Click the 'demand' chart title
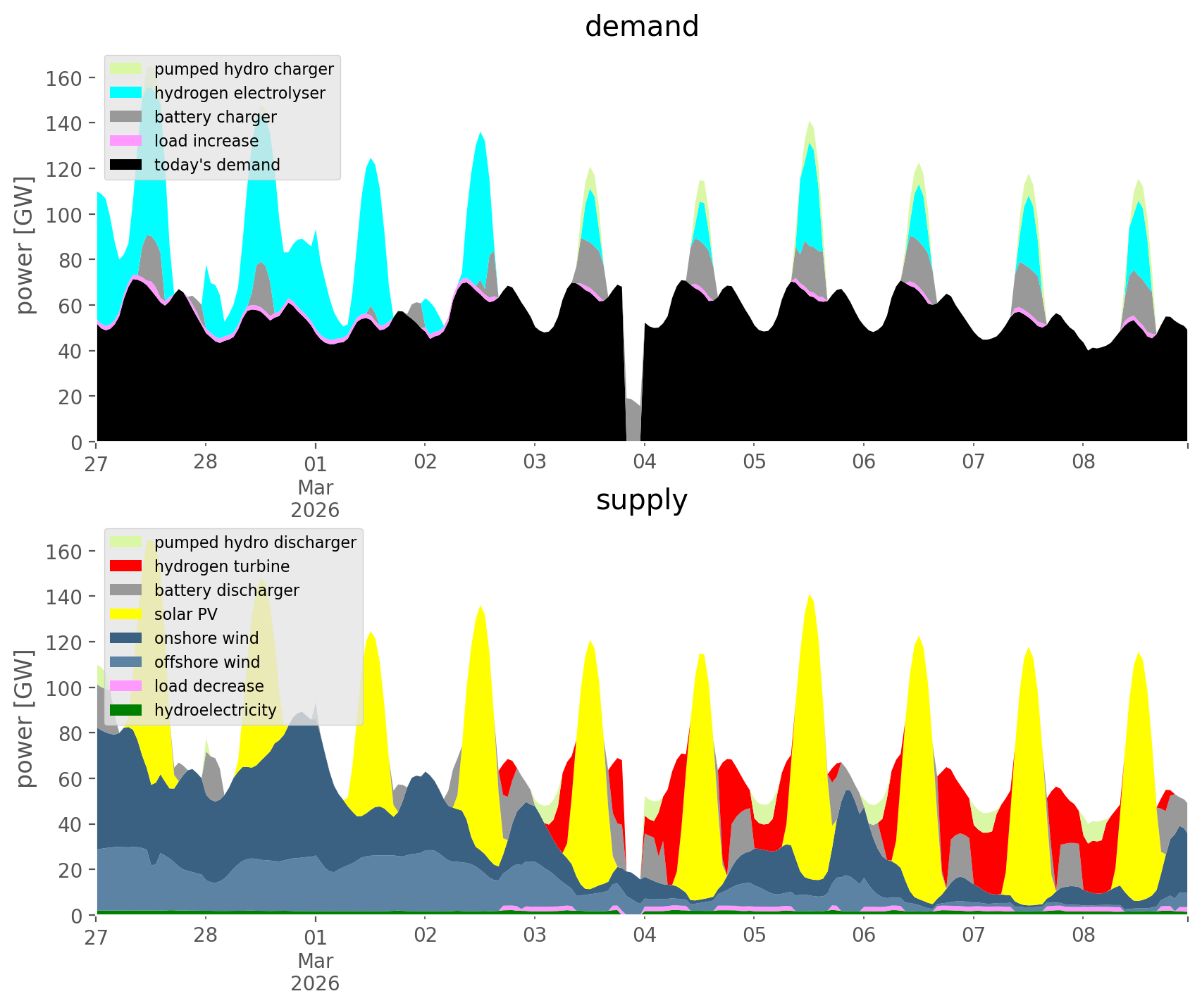The height and width of the screenshot is (1008, 1202). click(x=641, y=27)
